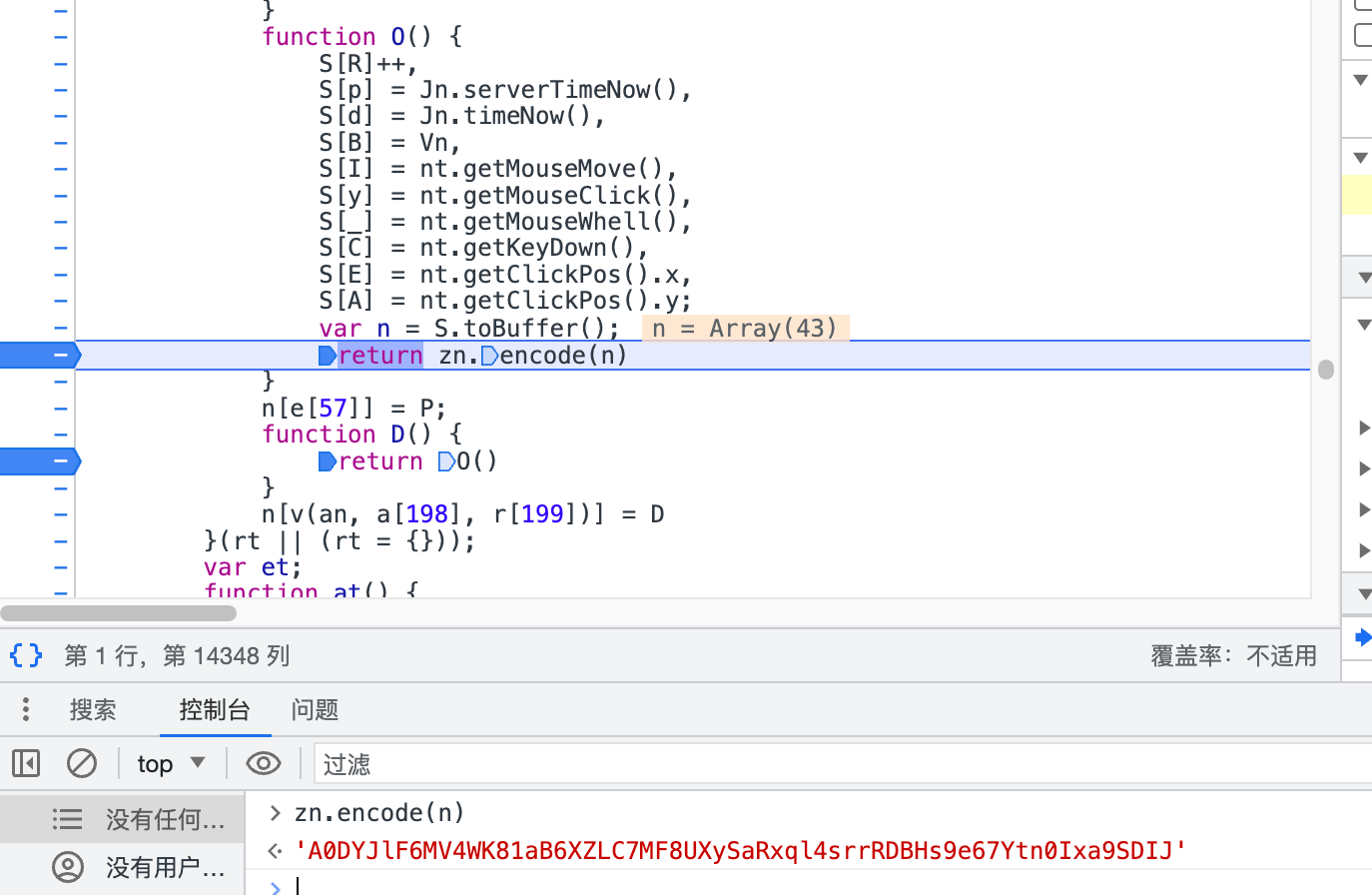
Task: Open the drawer three-dot menu
Action: 26,709
